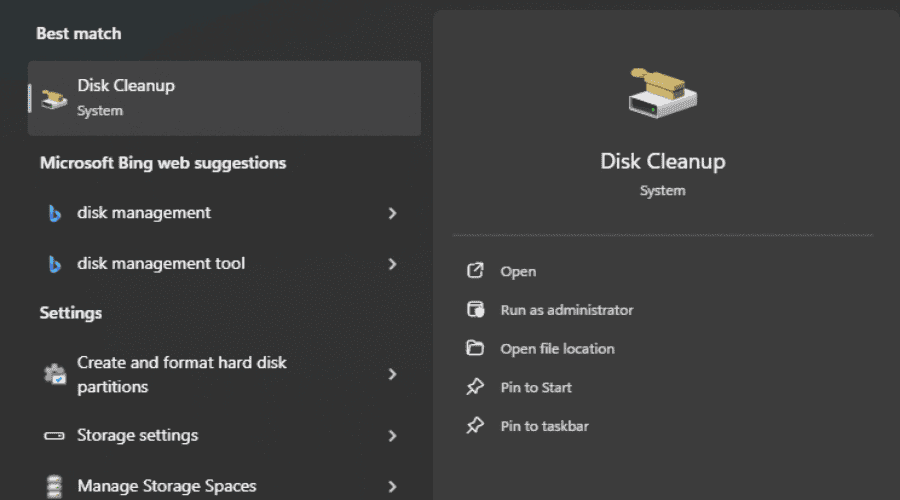Click the hard disk partitions gear icon
Viewport: 900px width, 500px height.
[x=55, y=375]
